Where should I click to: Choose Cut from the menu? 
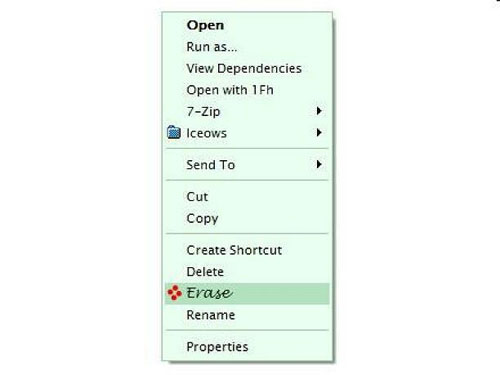247,196
